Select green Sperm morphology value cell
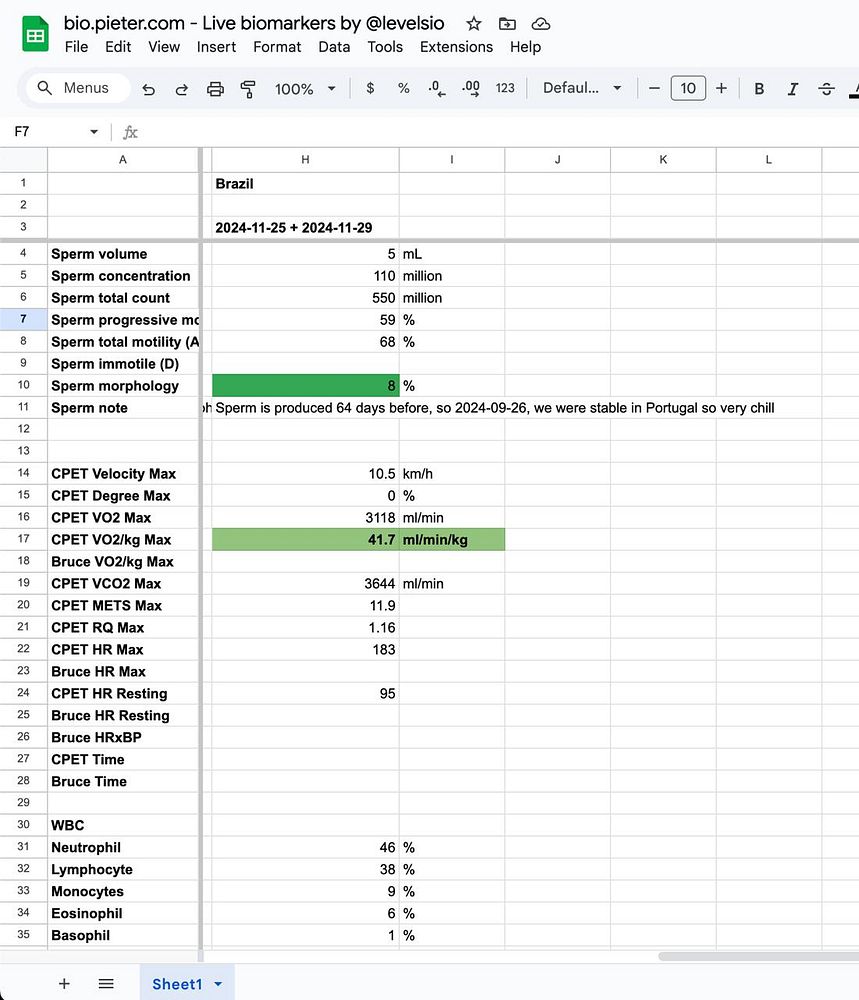The width and height of the screenshot is (859, 1000). click(x=305, y=386)
